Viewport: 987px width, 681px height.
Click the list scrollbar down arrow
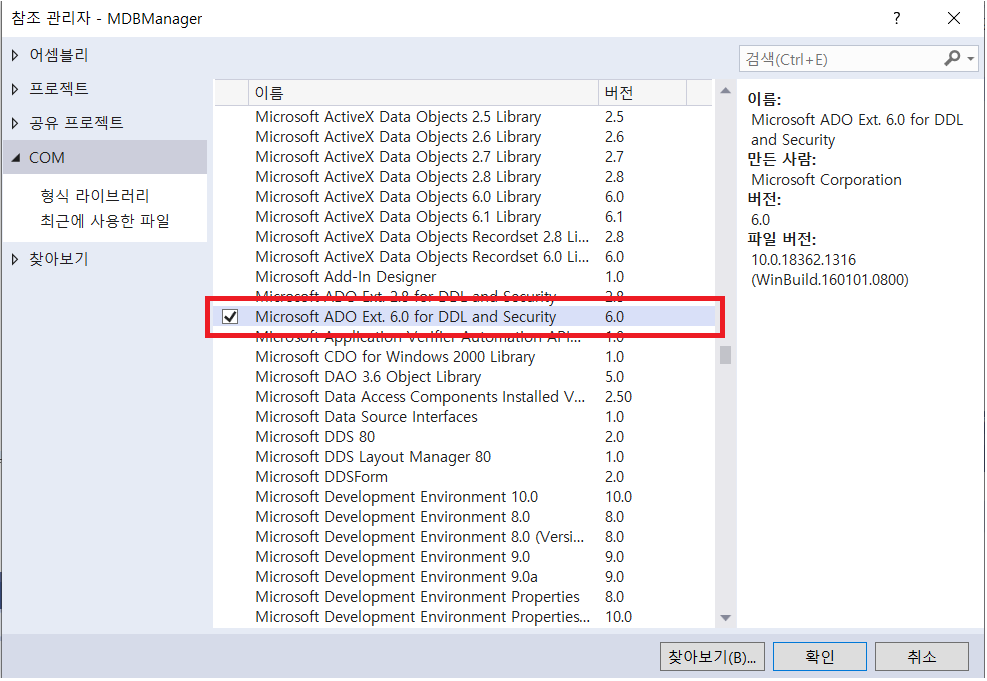point(725,618)
